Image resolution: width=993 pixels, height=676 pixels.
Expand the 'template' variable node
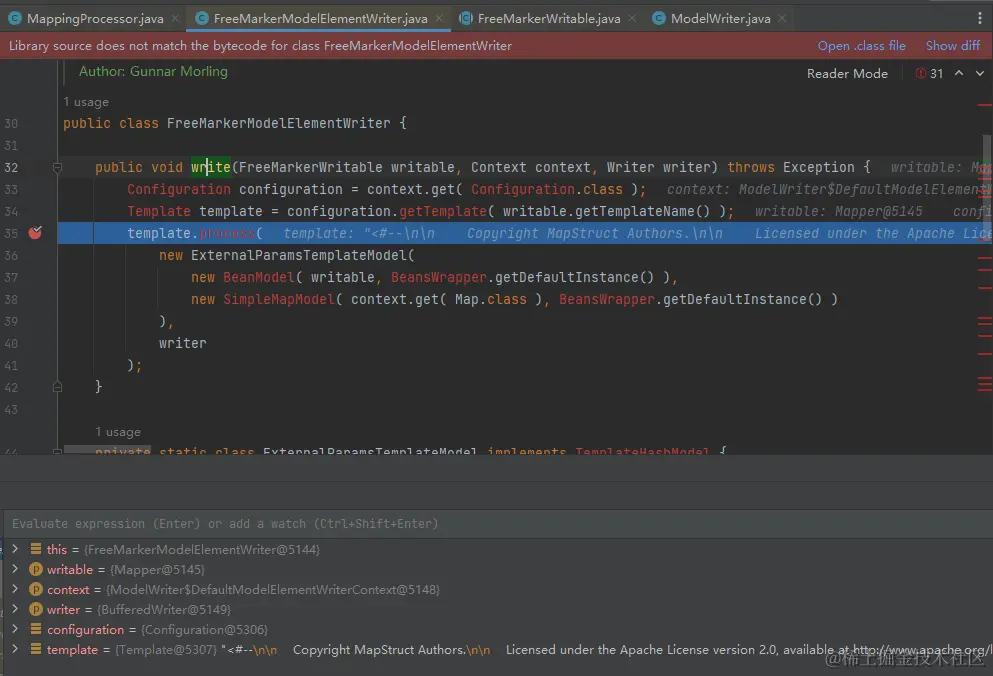pos(15,649)
